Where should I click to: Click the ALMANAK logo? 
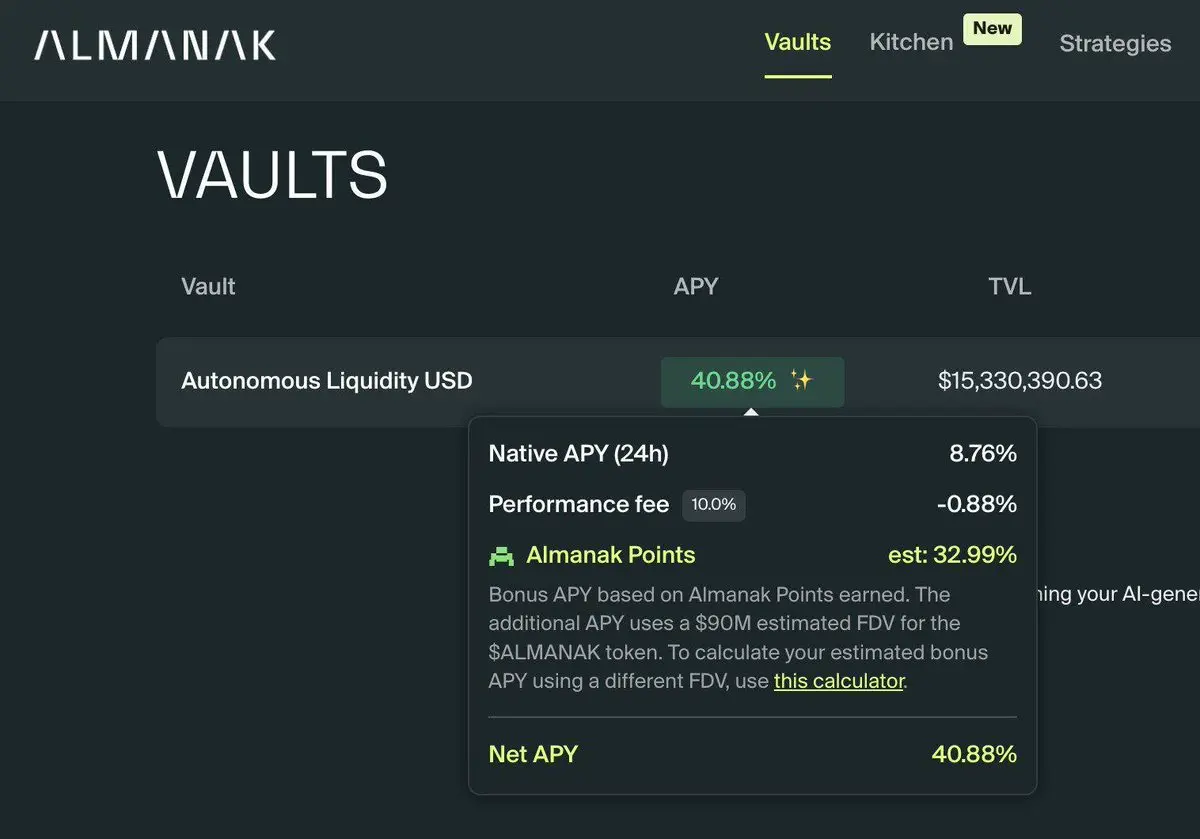(155, 45)
